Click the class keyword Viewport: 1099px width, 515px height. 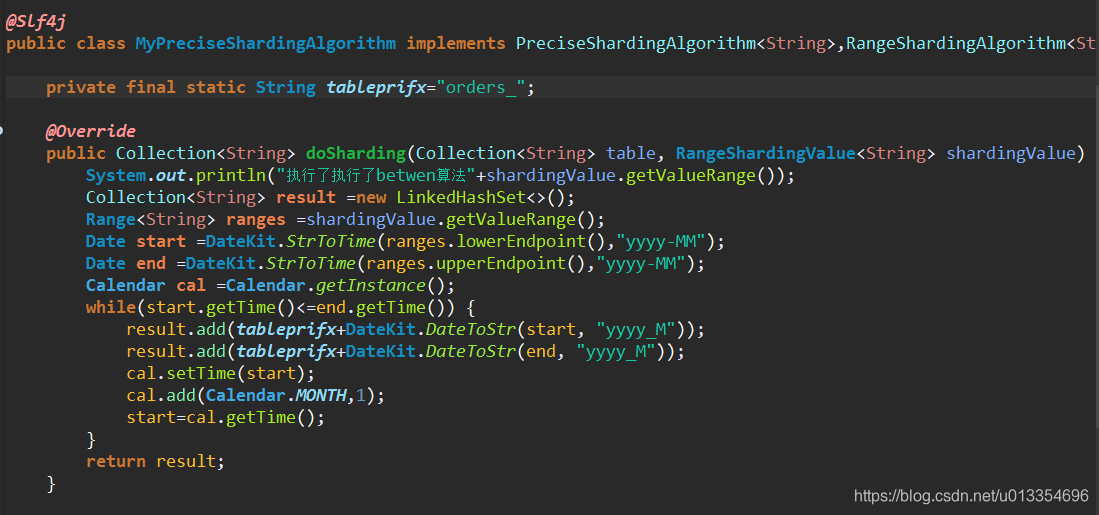pyautogui.click(x=100, y=43)
